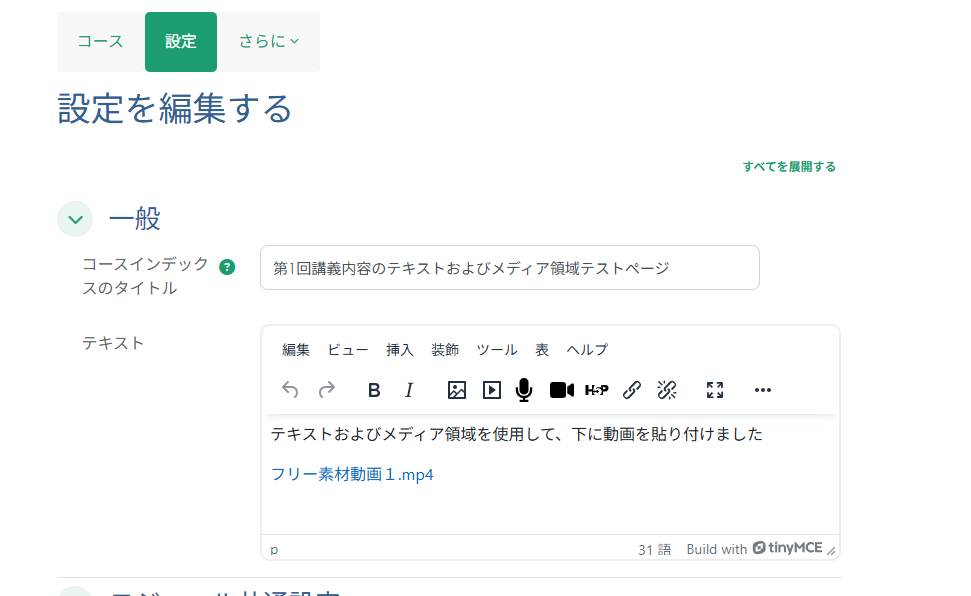971x596 pixels.
Task: Open the さらに dropdown
Action: 268,42
